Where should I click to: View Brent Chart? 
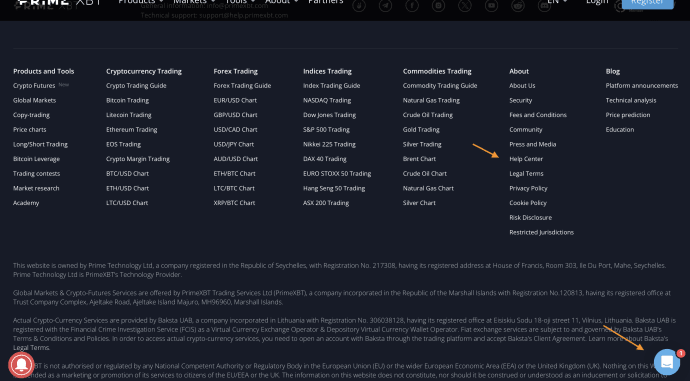419,159
